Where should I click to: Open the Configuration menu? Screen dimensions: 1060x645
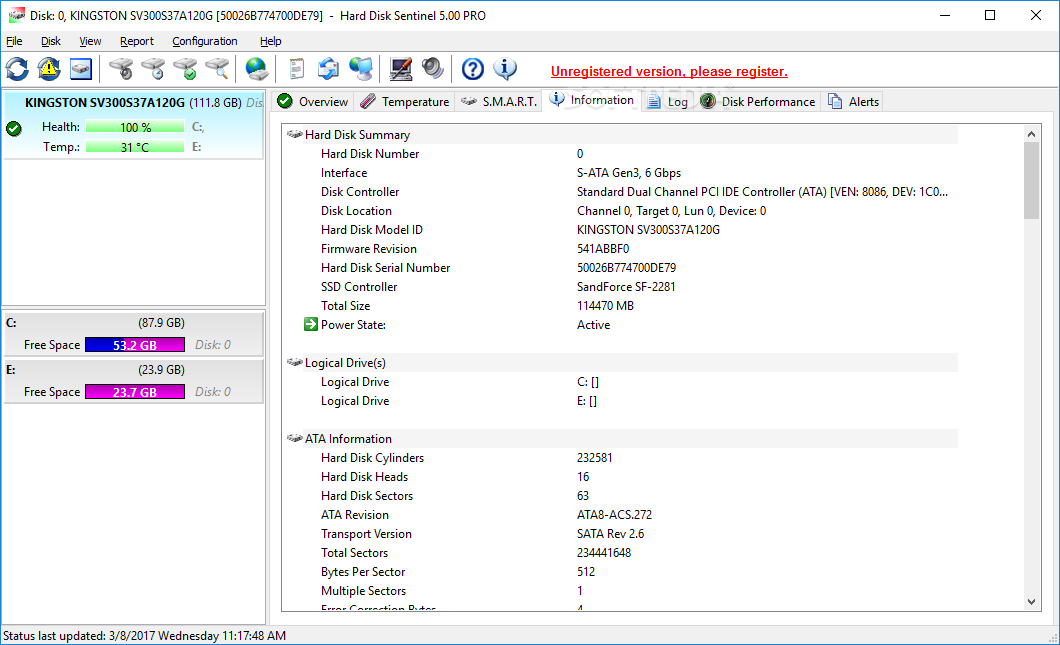click(x=205, y=41)
